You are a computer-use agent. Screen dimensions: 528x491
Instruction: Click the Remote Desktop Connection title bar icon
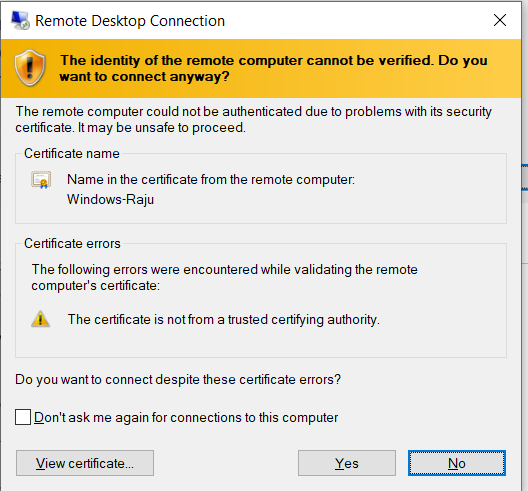(20, 21)
